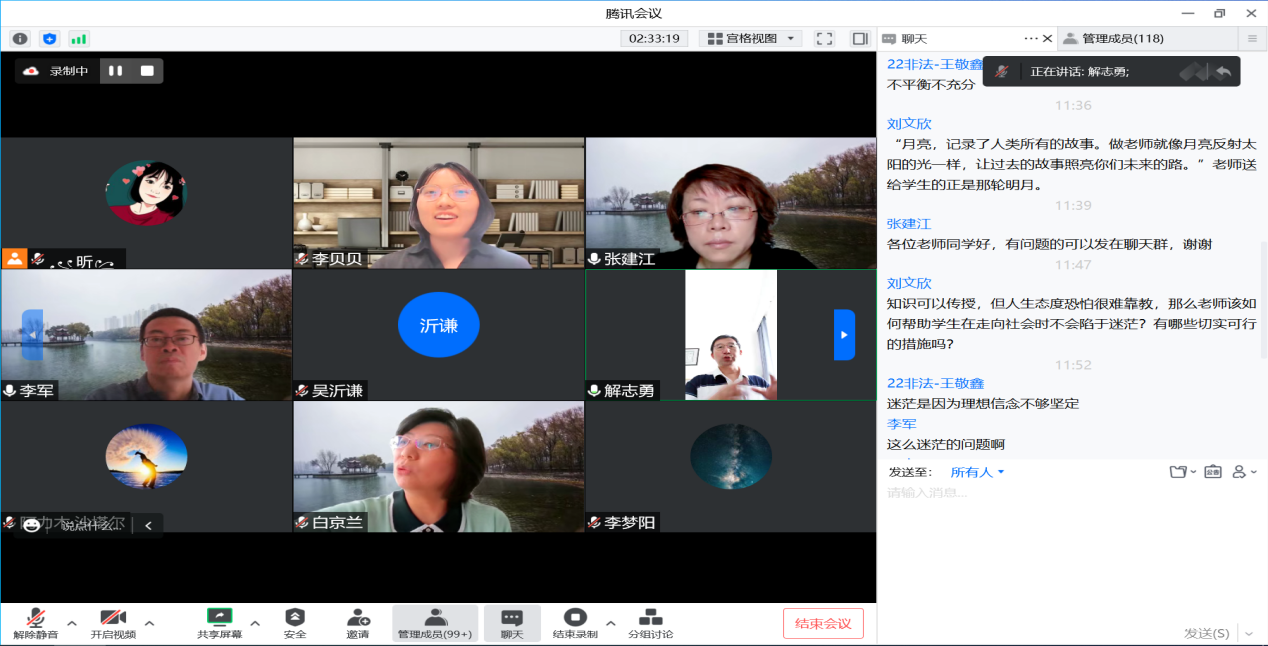Click chat message 这么迷茫的问题啊
Image resolution: width=1268 pixels, height=646 pixels.
946,444
